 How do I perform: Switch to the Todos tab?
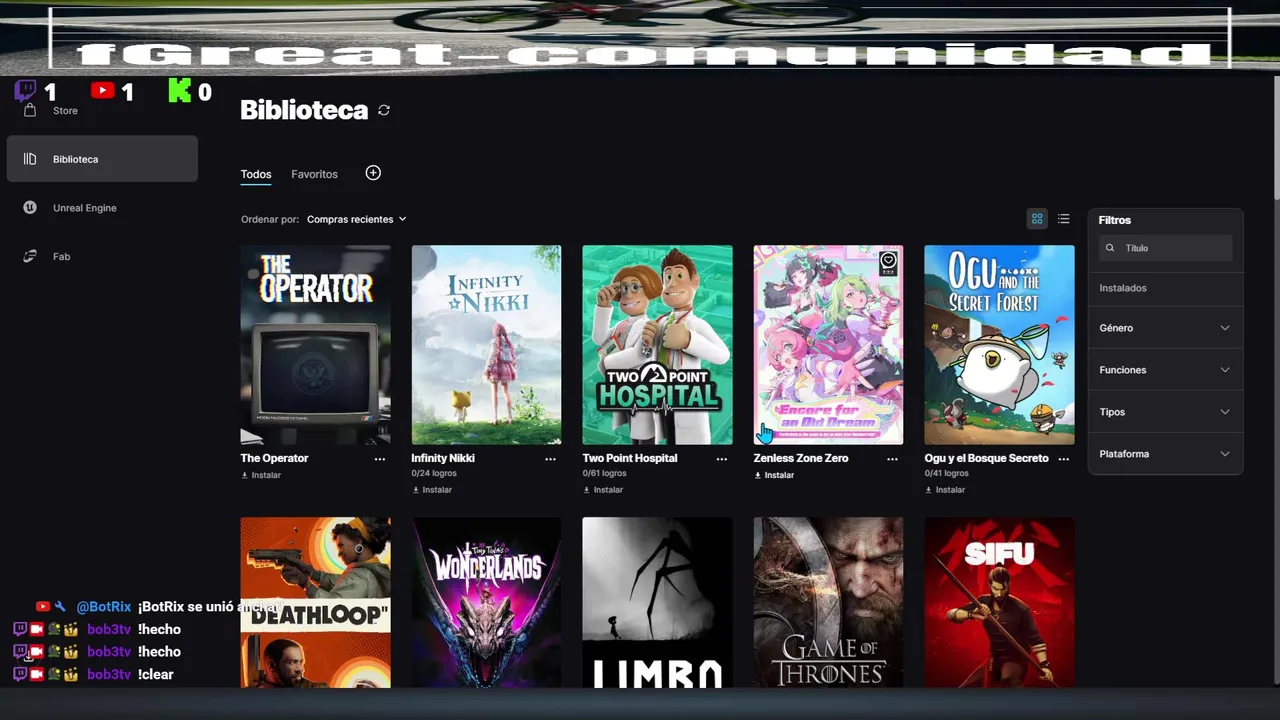coord(256,174)
